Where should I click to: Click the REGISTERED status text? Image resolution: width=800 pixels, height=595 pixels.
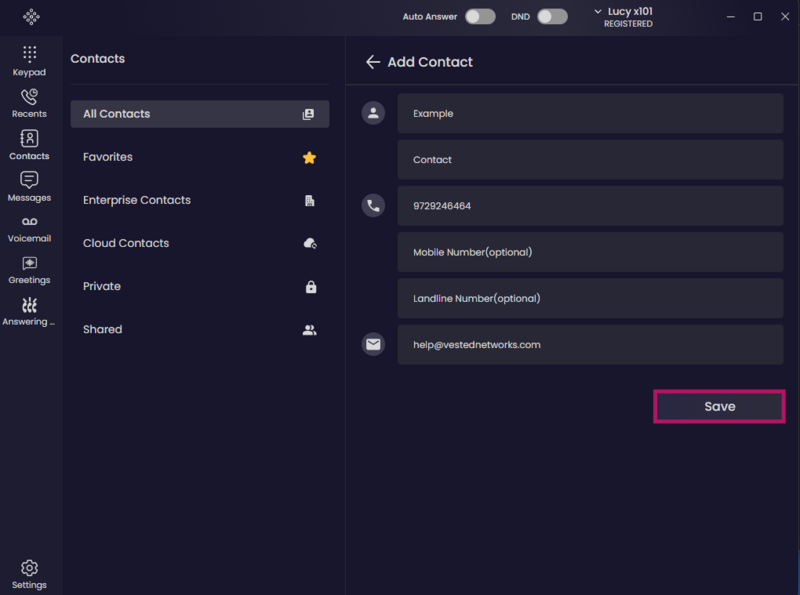pyautogui.click(x=628, y=24)
